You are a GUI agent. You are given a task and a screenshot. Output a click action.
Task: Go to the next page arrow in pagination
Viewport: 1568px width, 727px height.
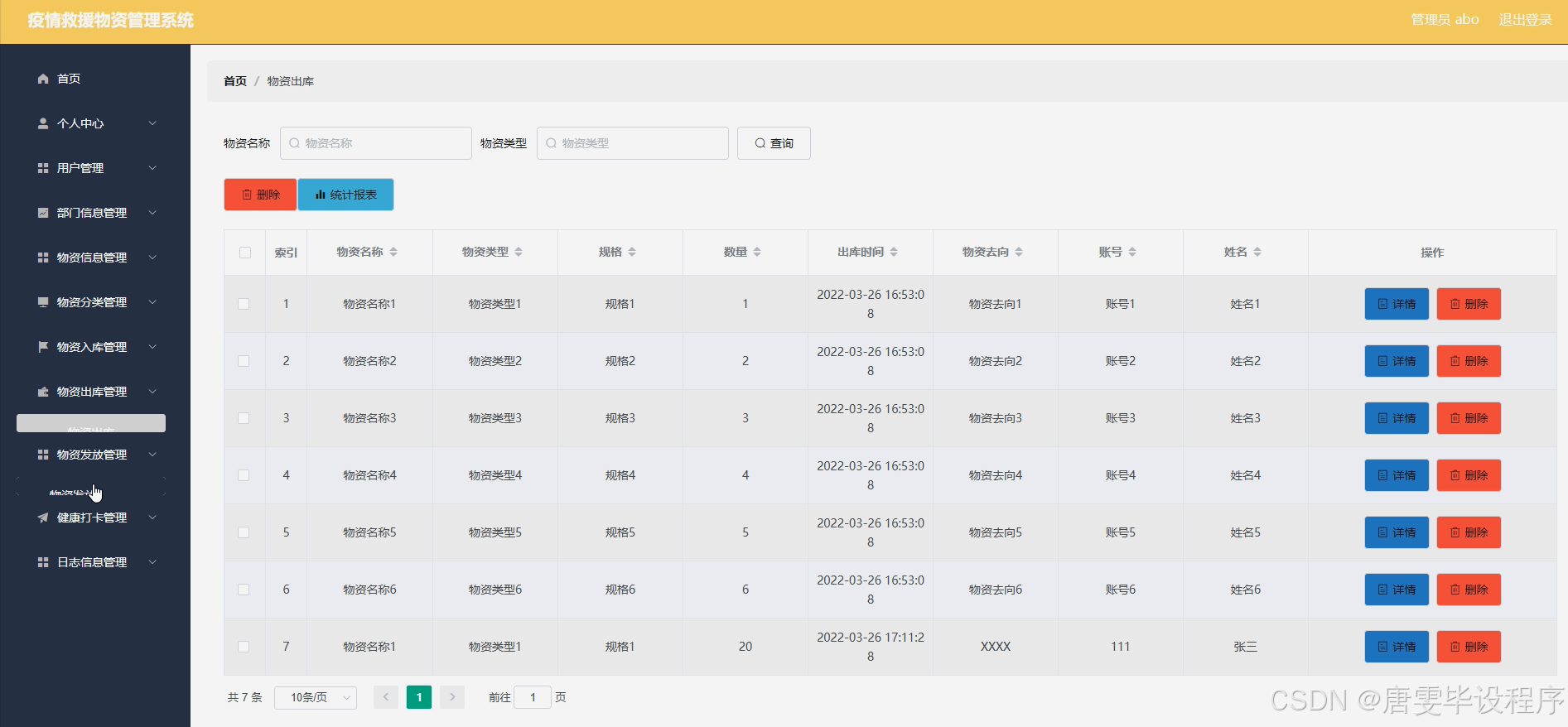pos(452,697)
